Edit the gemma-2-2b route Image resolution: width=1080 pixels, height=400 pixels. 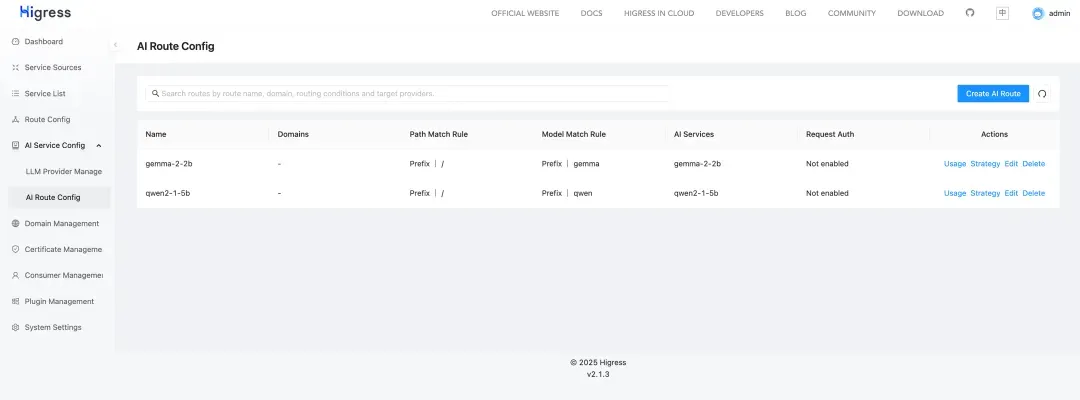pos(1010,164)
